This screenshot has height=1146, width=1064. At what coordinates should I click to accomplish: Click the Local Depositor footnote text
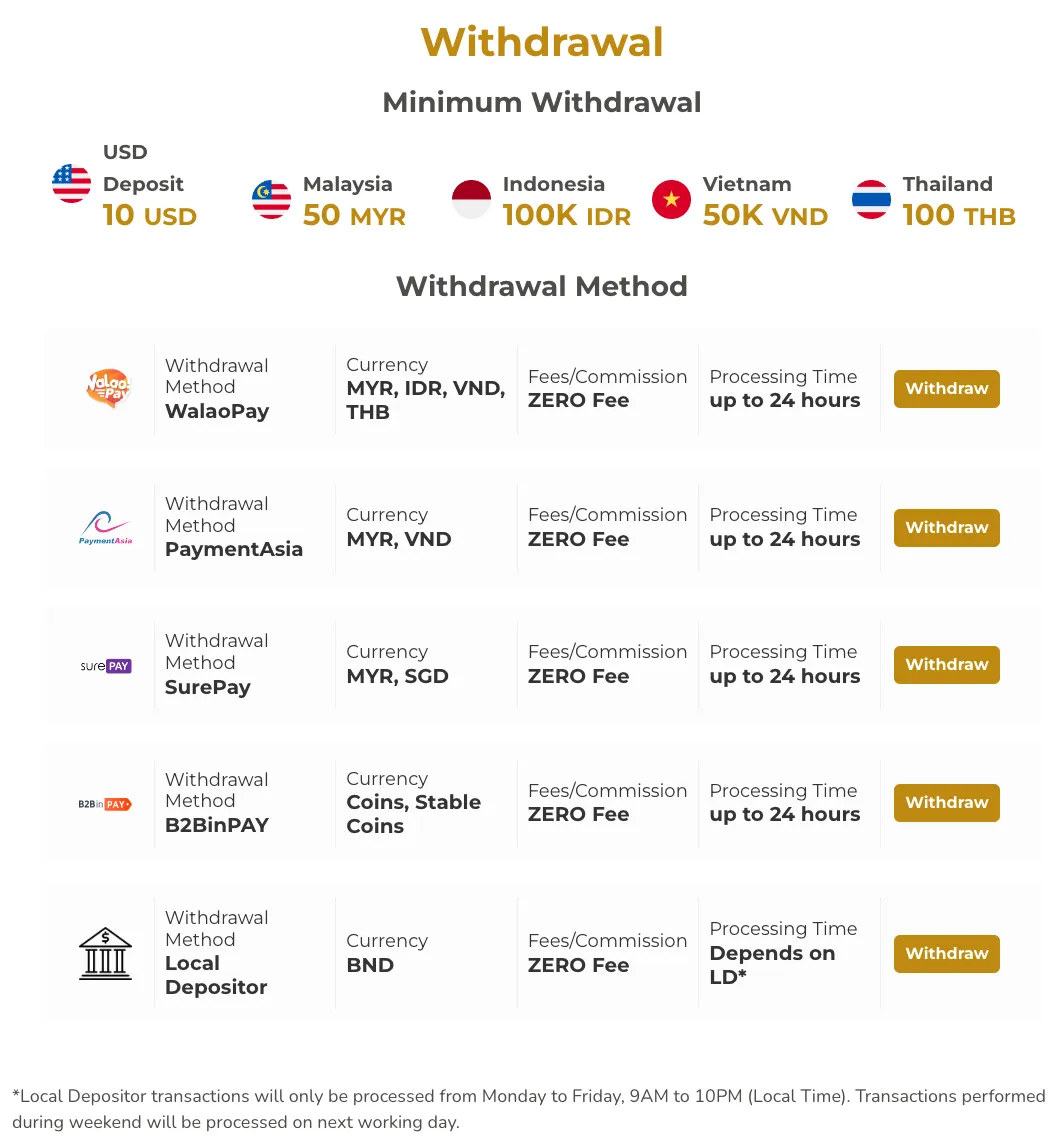coord(528,1109)
